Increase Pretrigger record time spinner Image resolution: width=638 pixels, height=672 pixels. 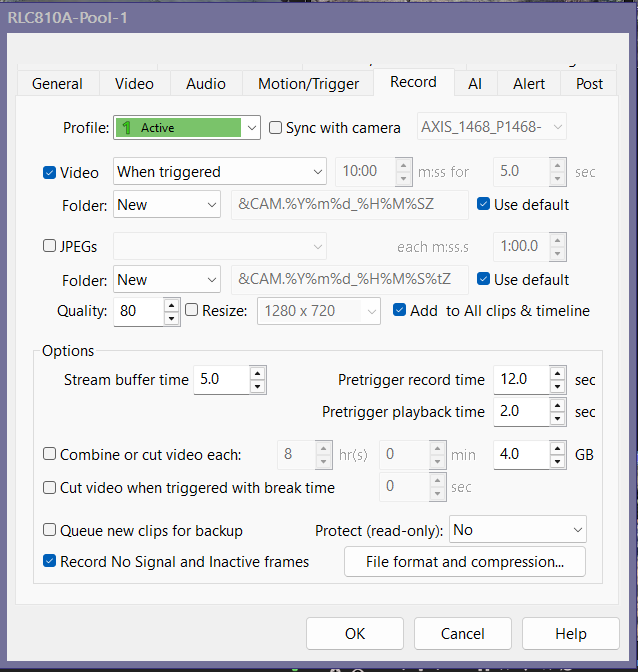click(558, 373)
